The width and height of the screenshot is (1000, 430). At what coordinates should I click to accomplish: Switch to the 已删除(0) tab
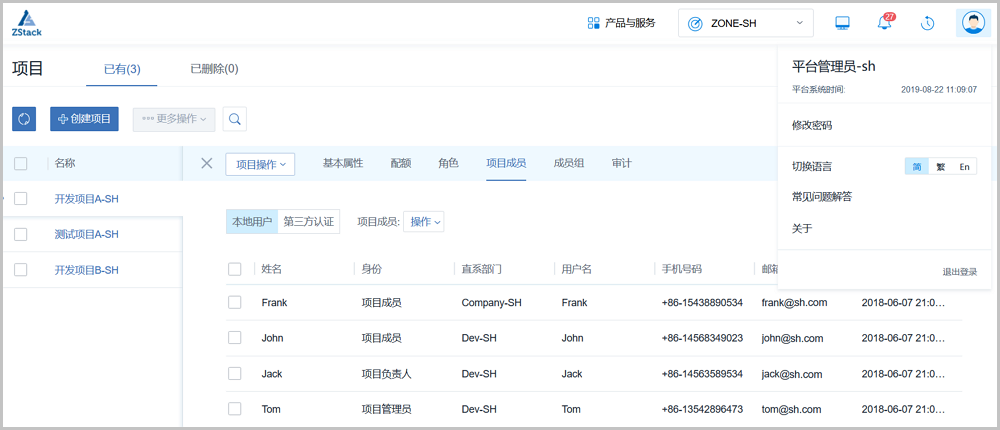[214, 69]
